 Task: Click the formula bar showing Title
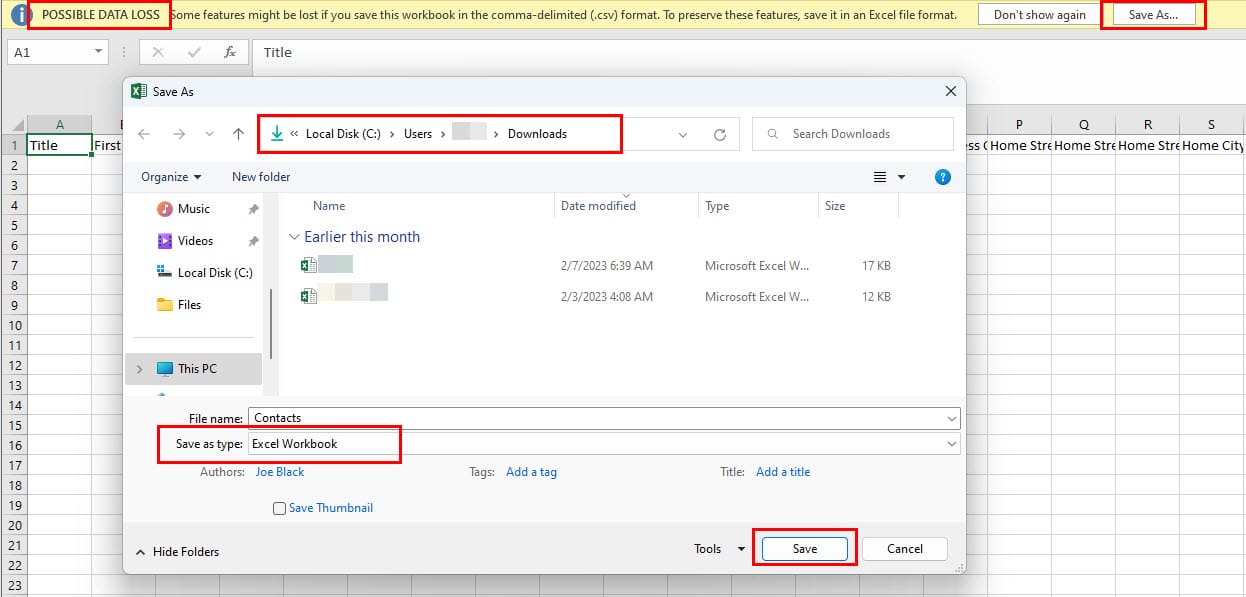point(749,52)
